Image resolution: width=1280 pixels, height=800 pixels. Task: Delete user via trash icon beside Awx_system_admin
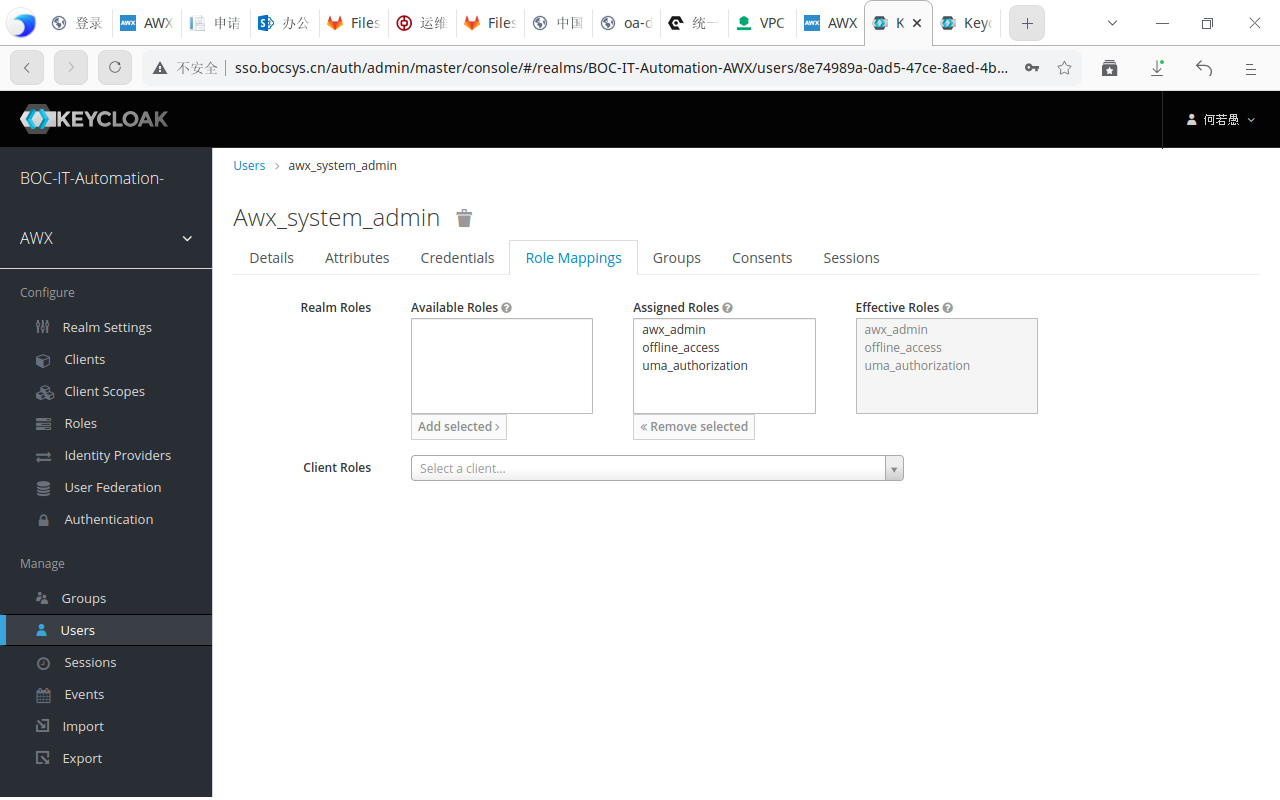coord(464,218)
